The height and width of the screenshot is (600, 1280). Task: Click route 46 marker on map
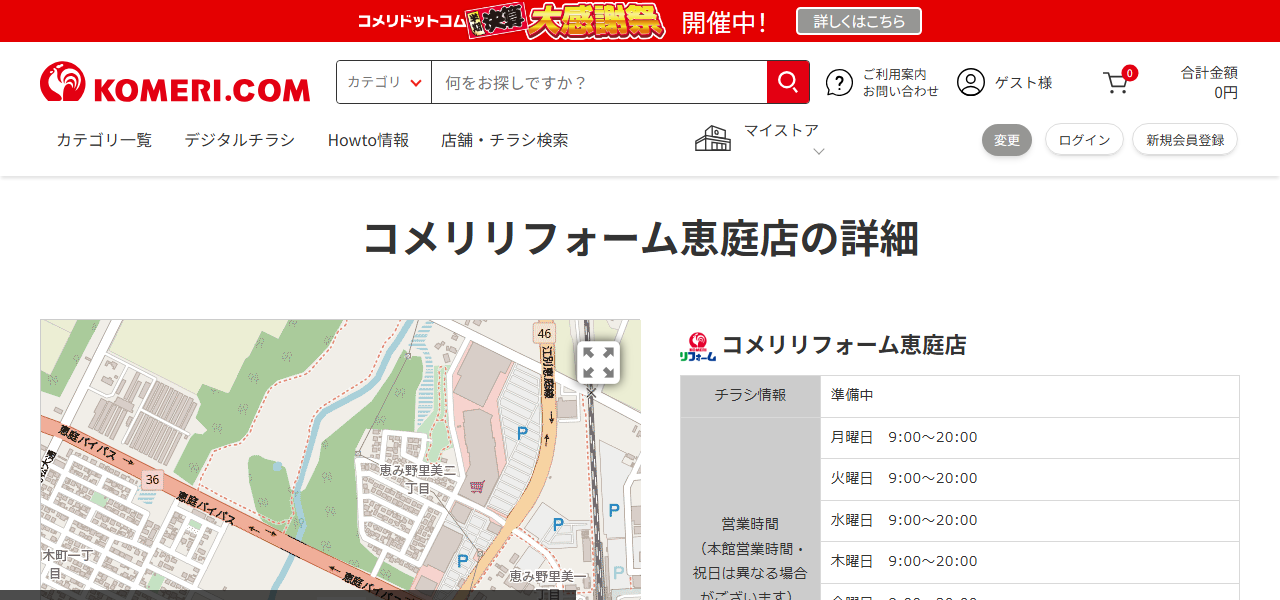tap(544, 333)
